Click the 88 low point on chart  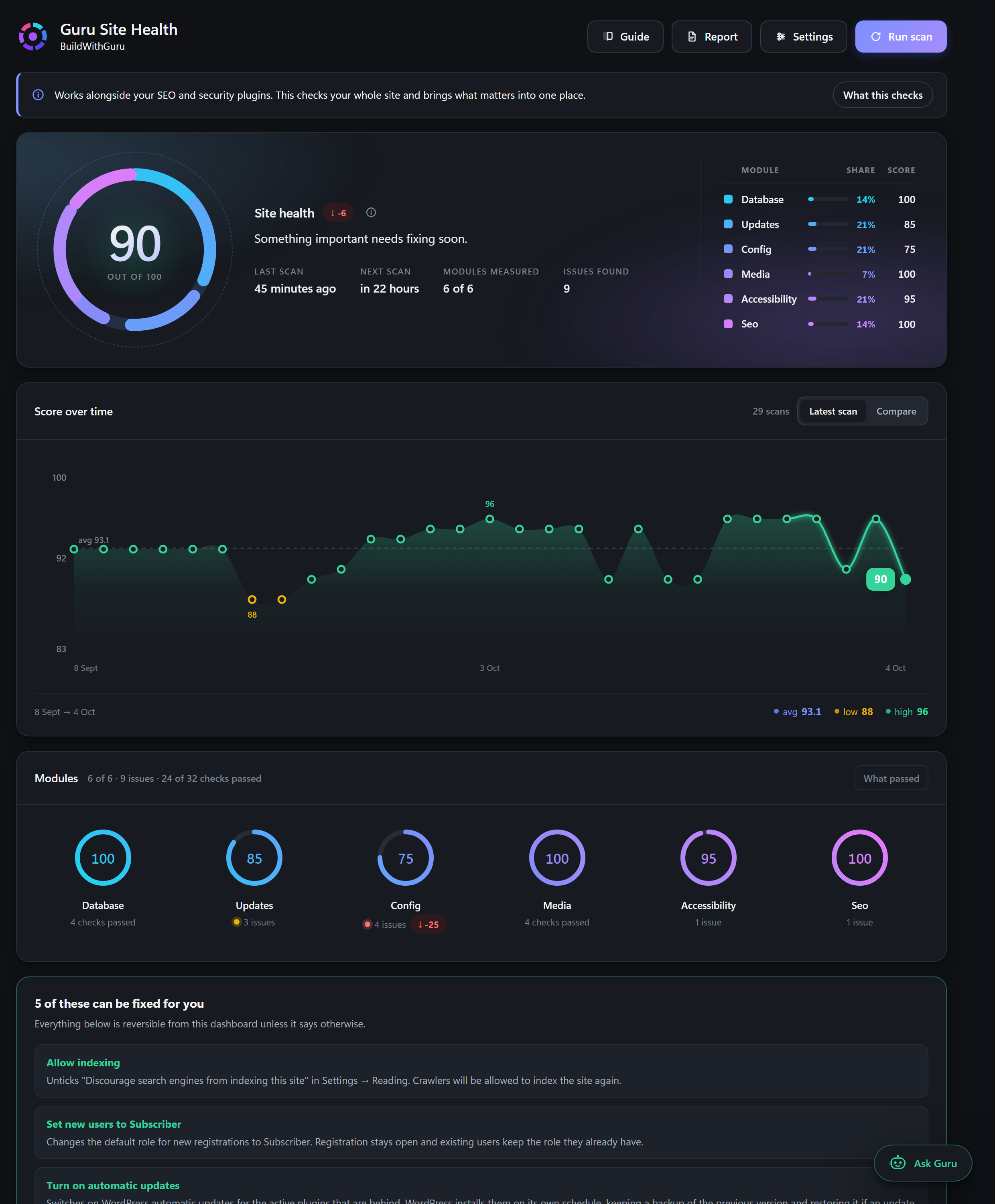coord(252,599)
